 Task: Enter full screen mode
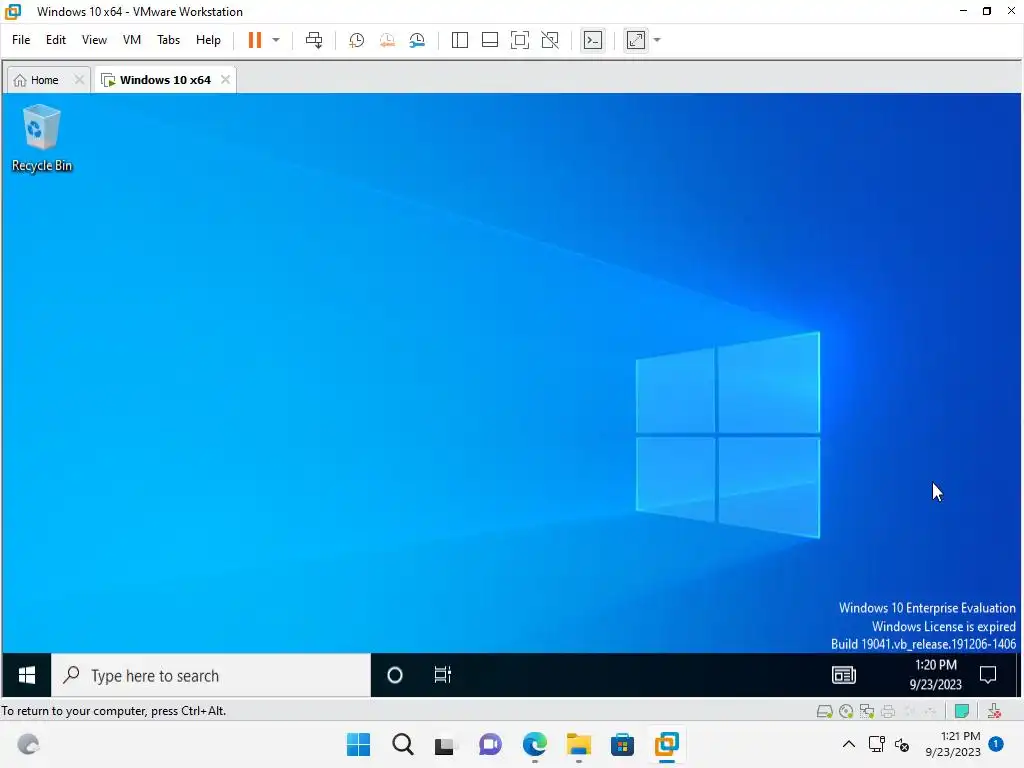tap(520, 40)
